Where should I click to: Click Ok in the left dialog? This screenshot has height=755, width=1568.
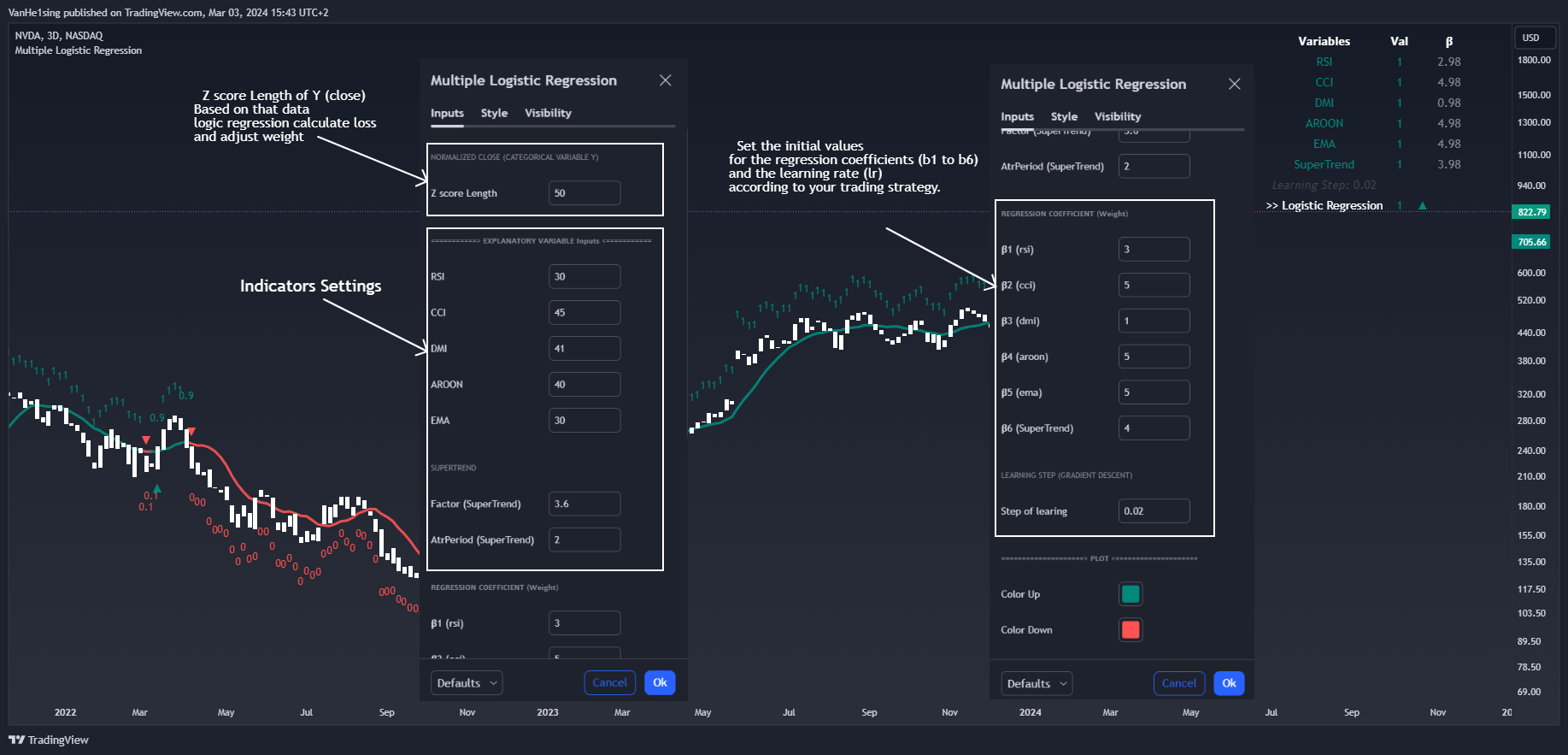click(x=660, y=682)
